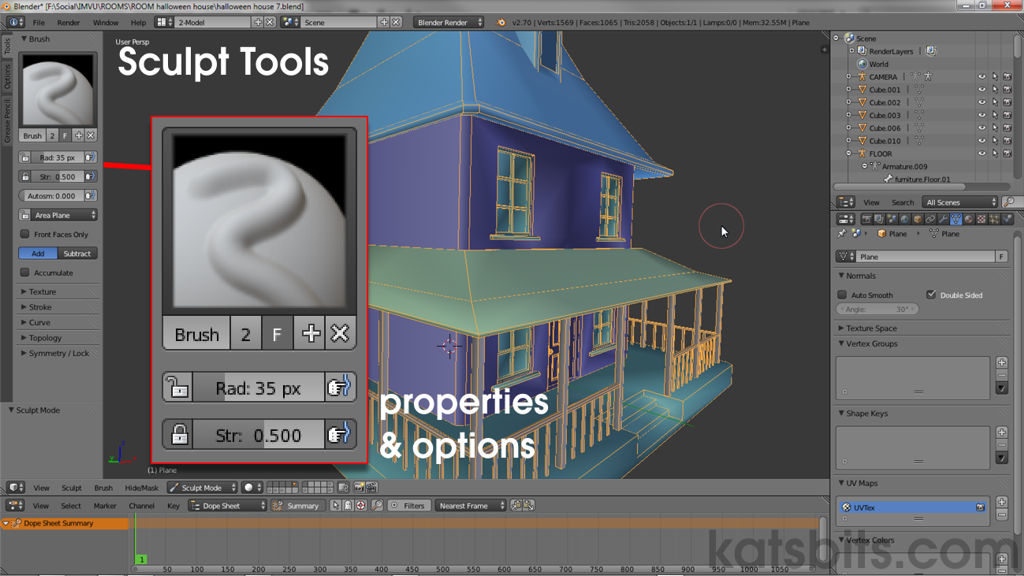
Task: Click the brush strength slider
Action: 57,176
